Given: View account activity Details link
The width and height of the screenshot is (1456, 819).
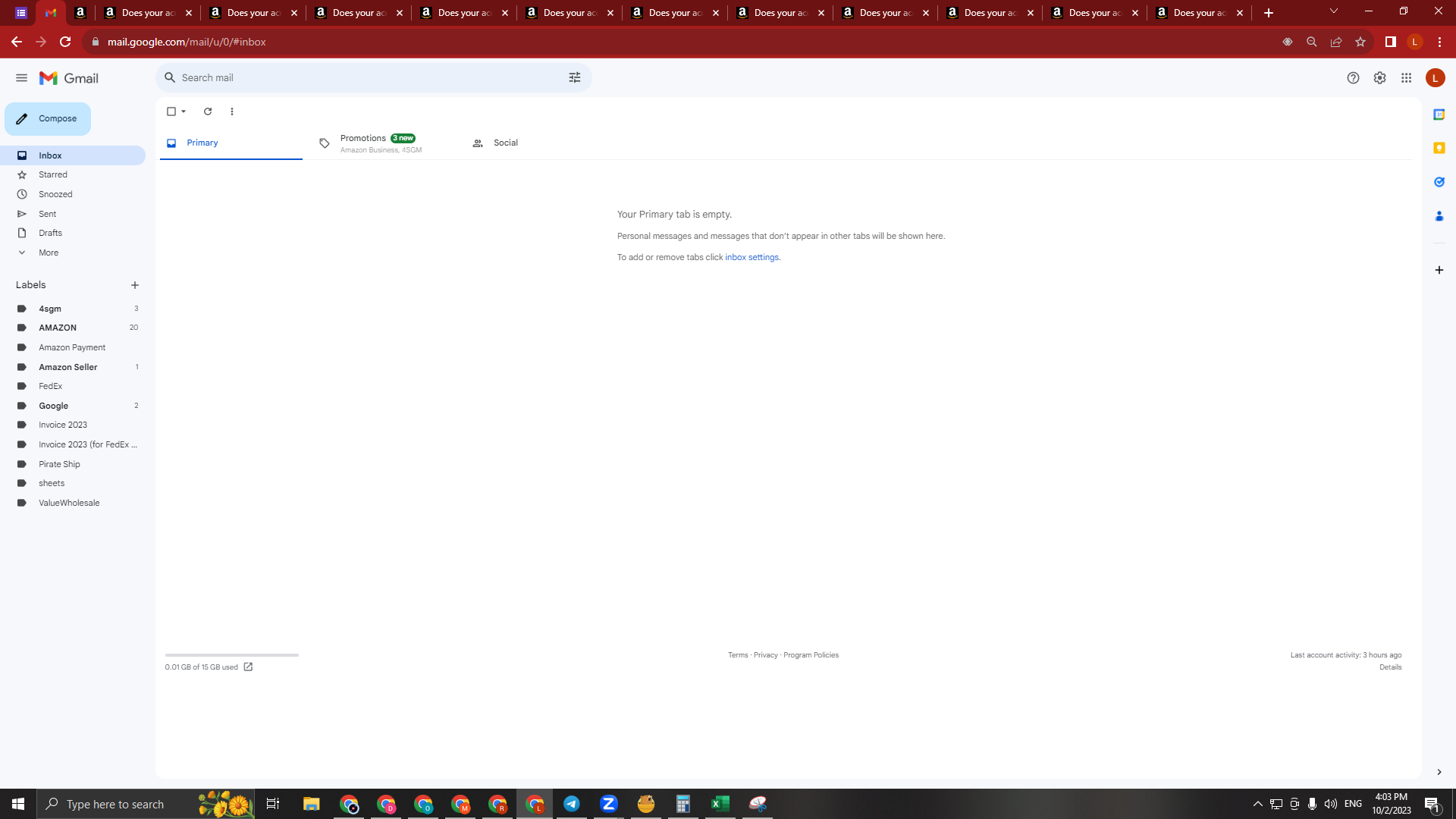Looking at the screenshot, I should (x=1391, y=667).
